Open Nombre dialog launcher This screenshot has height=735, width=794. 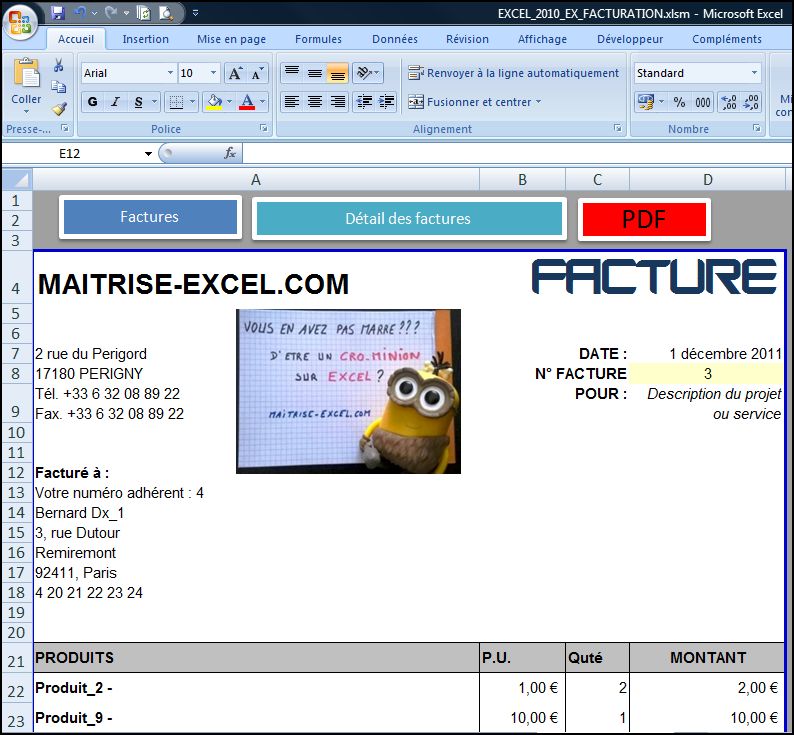(757, 129)
